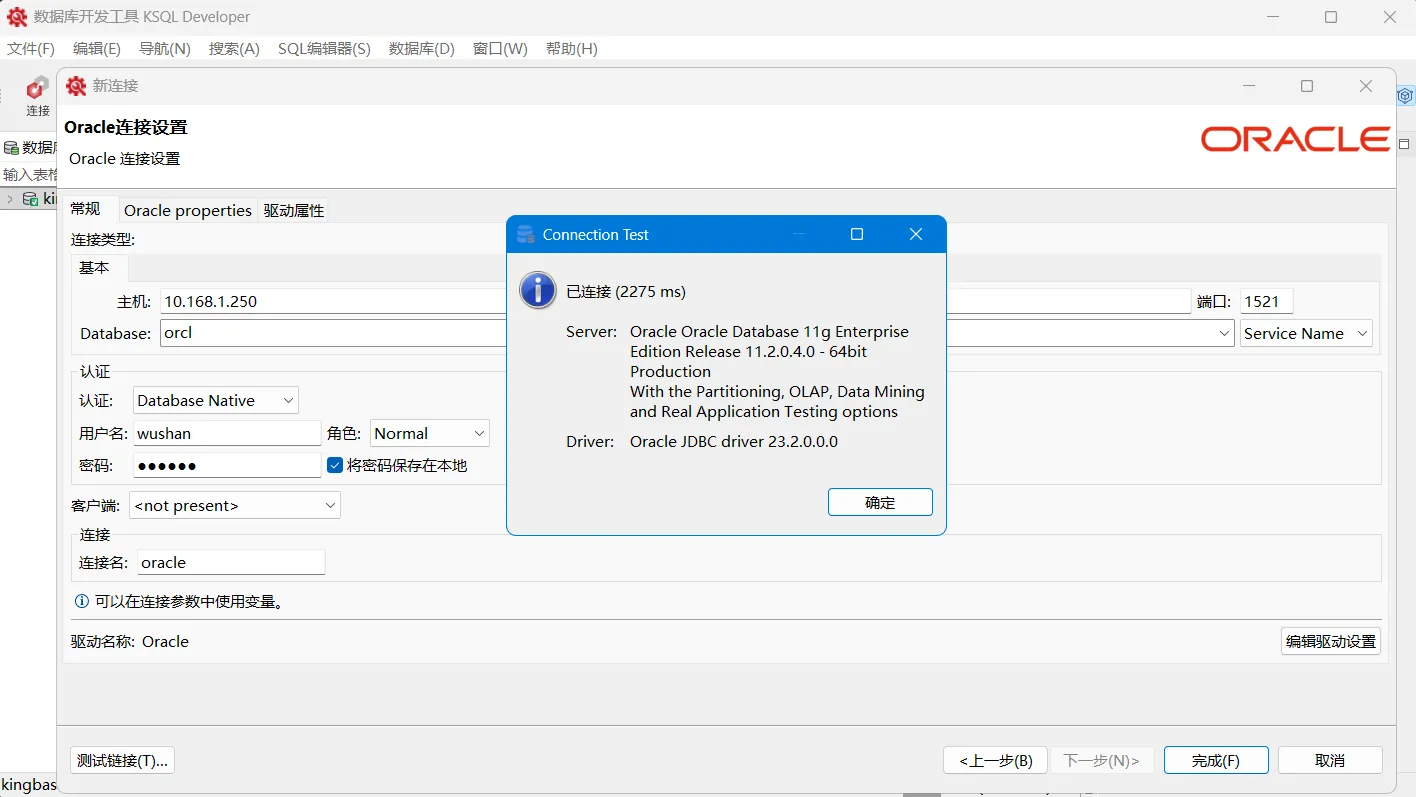Click the ORACLE logo image
Screen dimensions: 1416x797
1294,139
